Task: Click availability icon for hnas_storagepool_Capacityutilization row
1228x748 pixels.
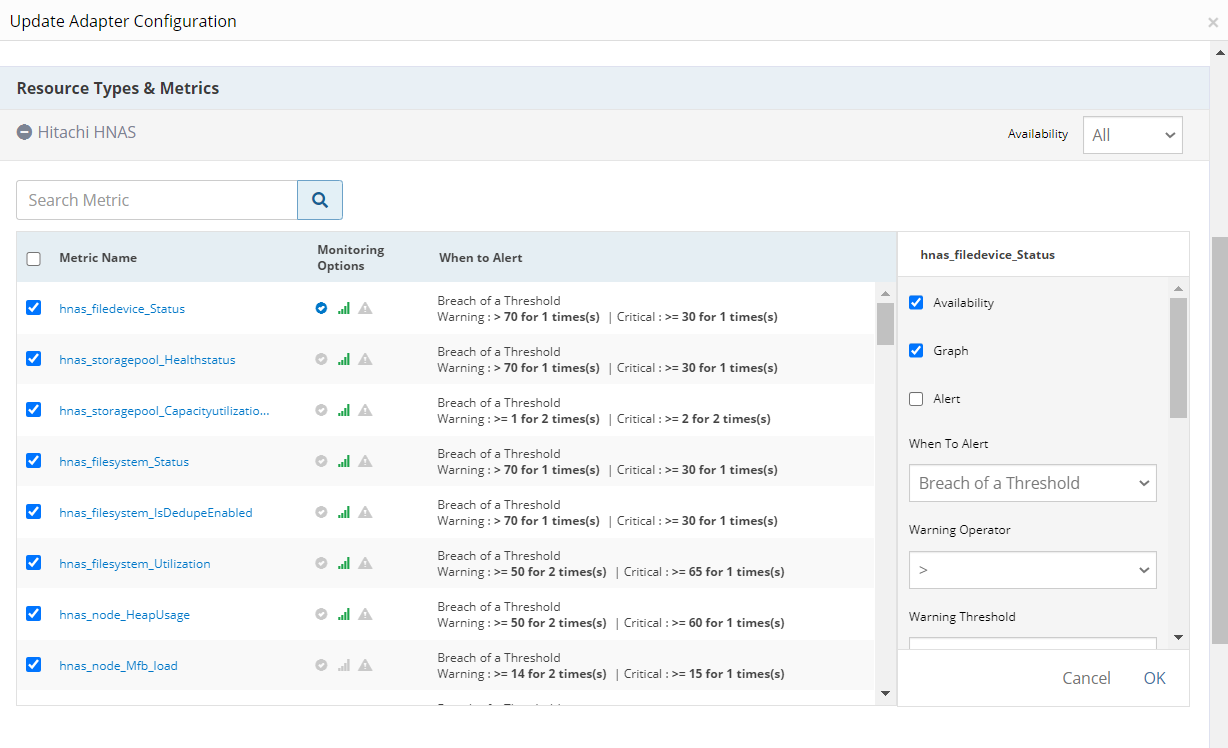Action: [x=321, y=410]
